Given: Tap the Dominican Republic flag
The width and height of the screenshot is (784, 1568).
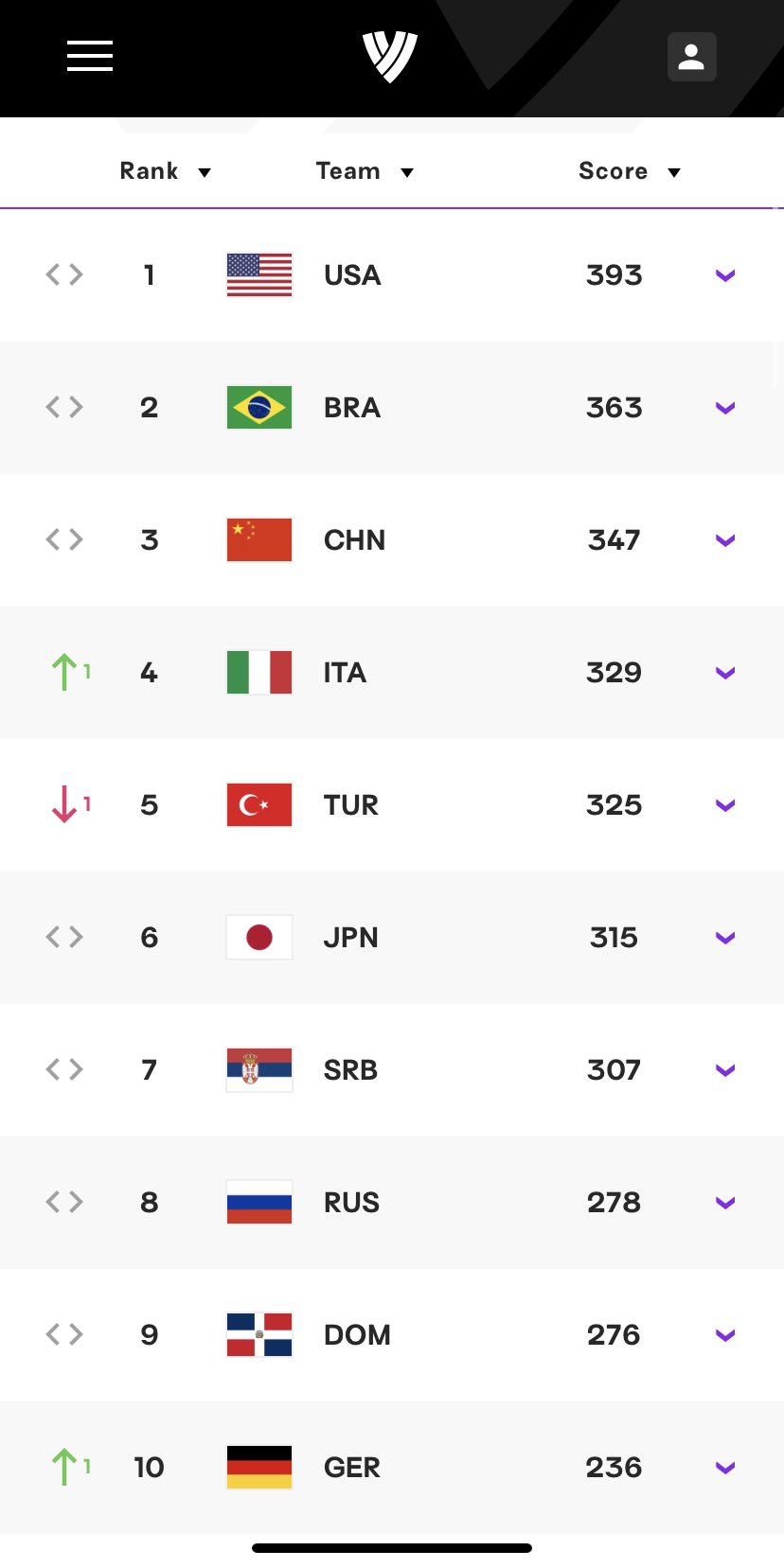Looking at the screenshot, I should tap(259, 1335).
